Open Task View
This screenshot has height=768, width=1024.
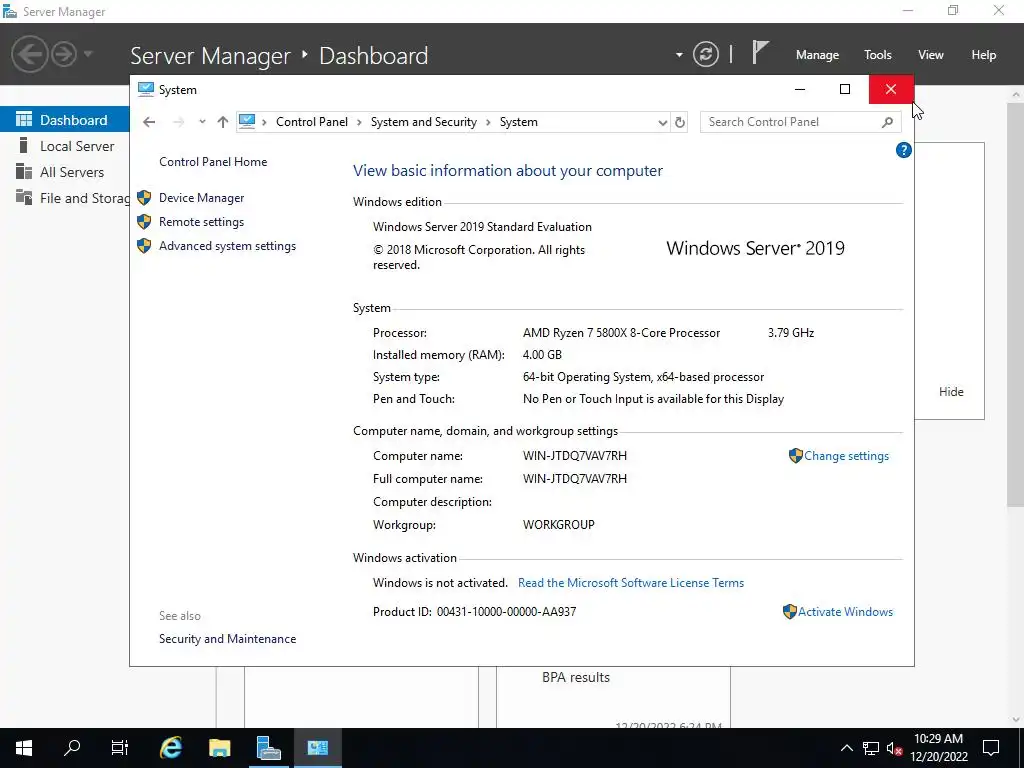(120, 748)
